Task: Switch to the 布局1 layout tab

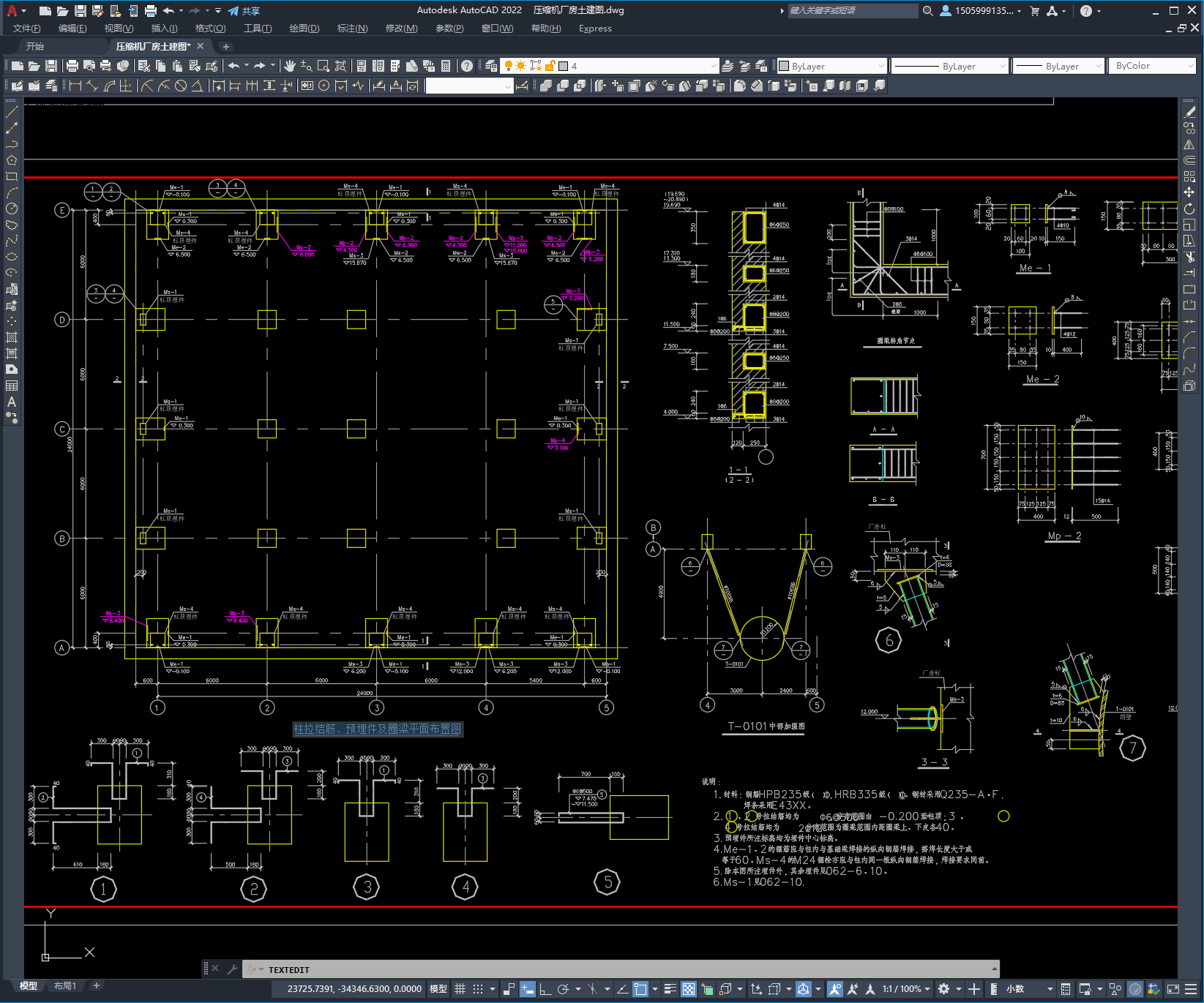Action: click(x=64, y=986)
